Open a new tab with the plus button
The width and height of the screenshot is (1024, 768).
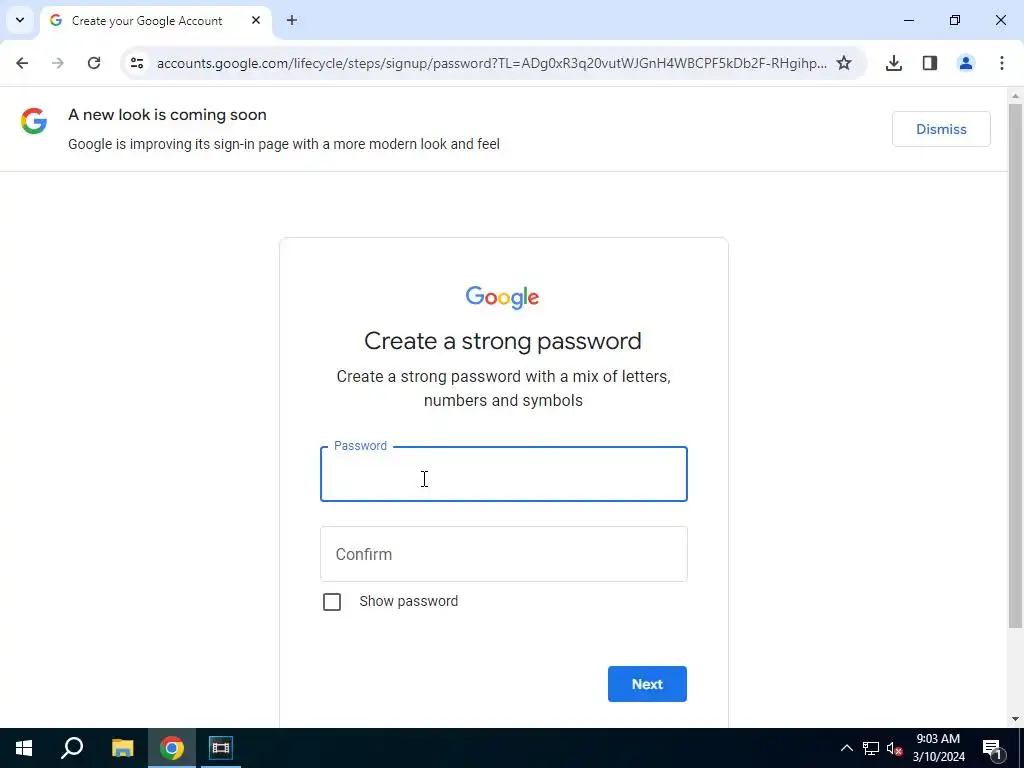292,20
